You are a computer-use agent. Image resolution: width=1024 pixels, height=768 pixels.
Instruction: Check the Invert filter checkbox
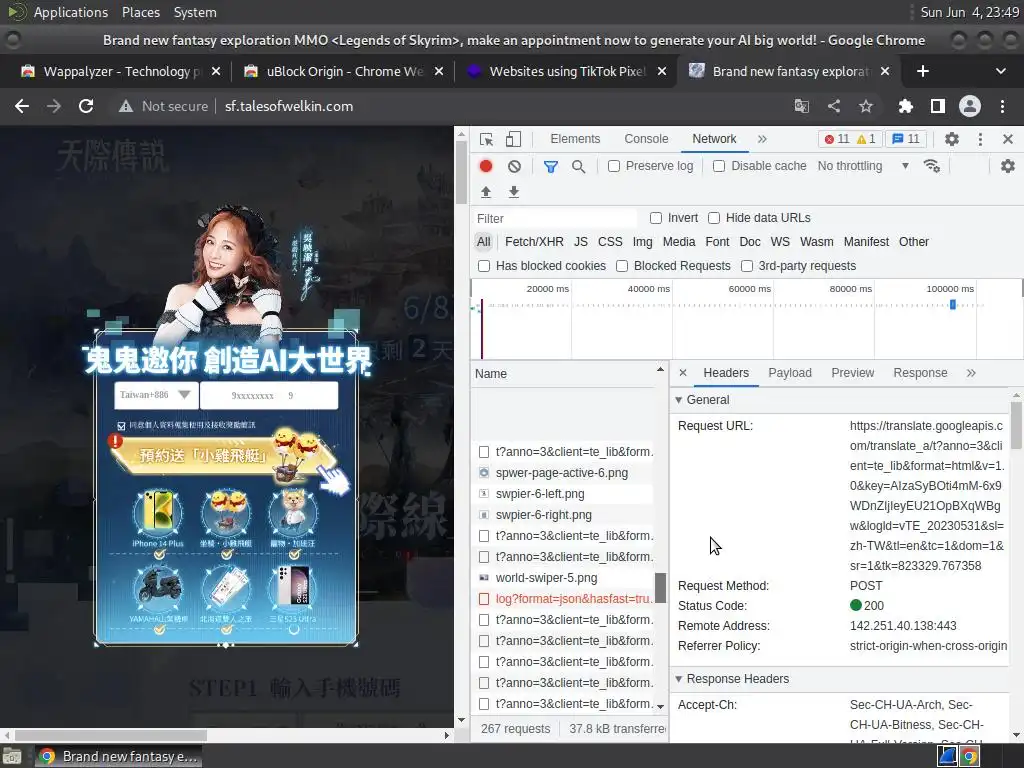(656, 218)
